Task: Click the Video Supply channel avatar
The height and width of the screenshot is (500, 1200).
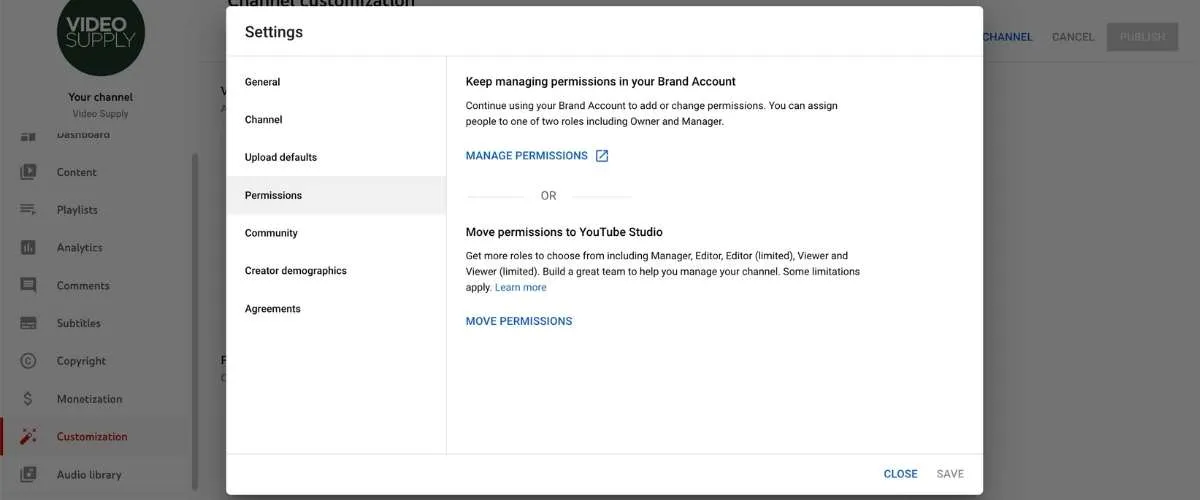Action: pyautogui.click(x=100, y=34)
